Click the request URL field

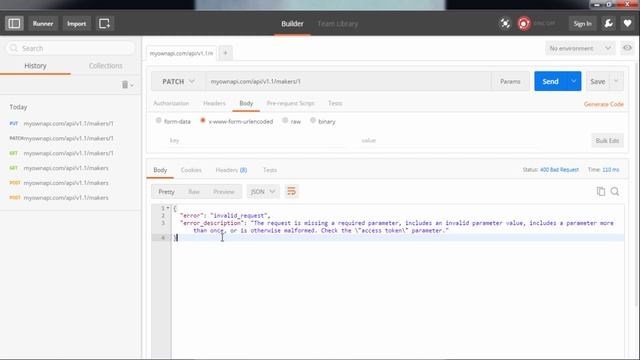coord(348,82)
